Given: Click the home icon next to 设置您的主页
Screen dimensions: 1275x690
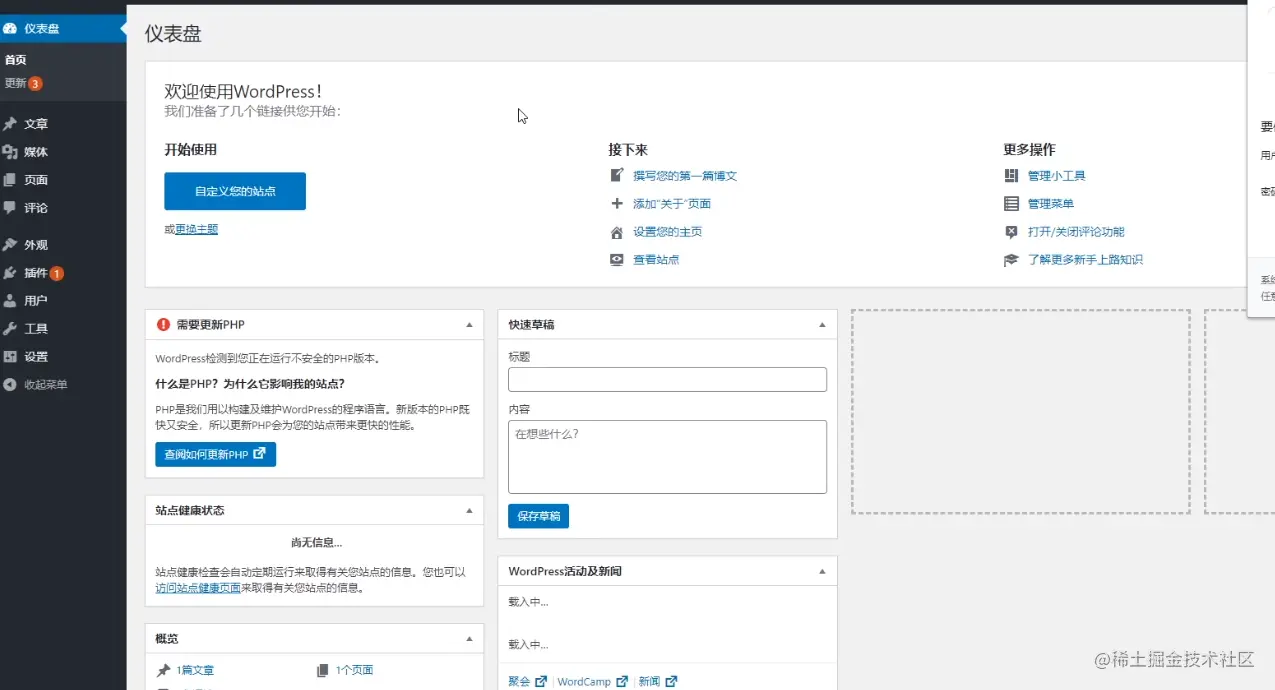Looking at the screenshot, I should 617,232.
